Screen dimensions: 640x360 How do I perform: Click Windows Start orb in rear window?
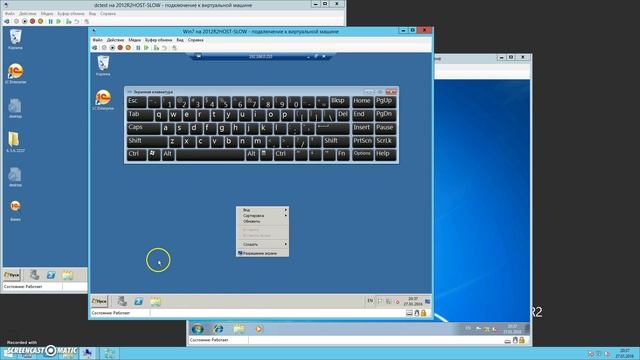point(198,329)
